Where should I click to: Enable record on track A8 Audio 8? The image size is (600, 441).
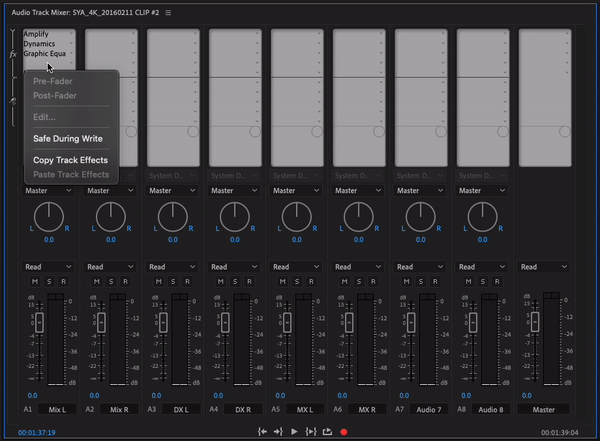click(x=497, y=282)
